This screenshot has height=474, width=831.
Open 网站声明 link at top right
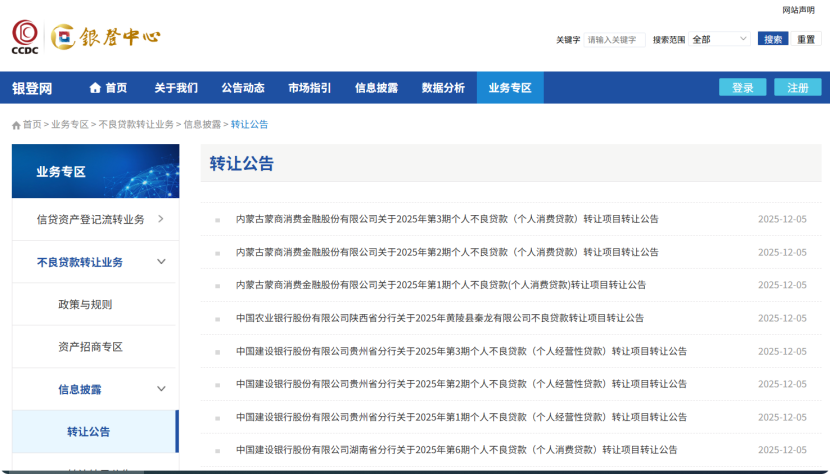click(798, 10)
